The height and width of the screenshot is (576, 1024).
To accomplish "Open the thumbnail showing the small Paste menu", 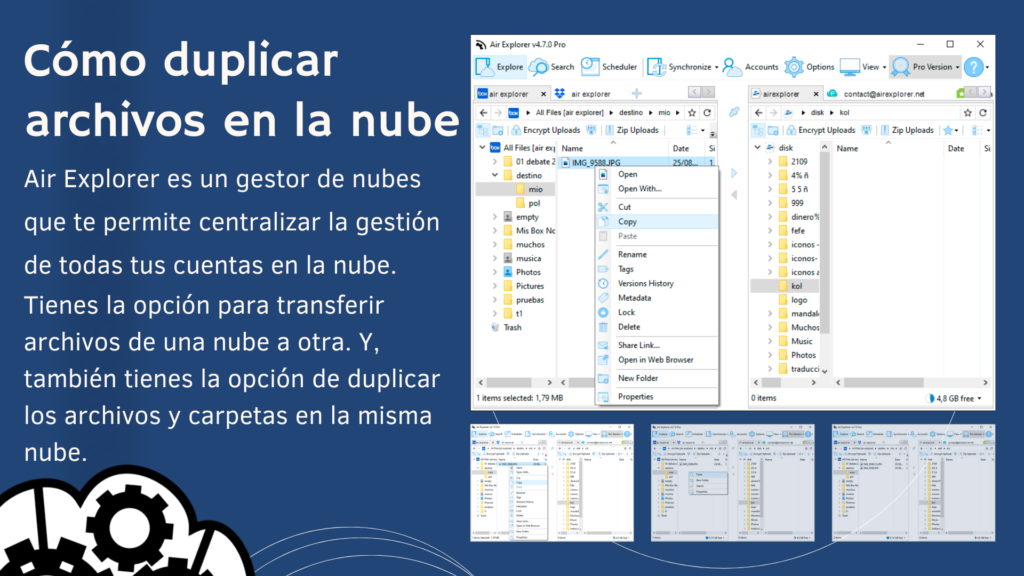I will click(x=732, y=483).
